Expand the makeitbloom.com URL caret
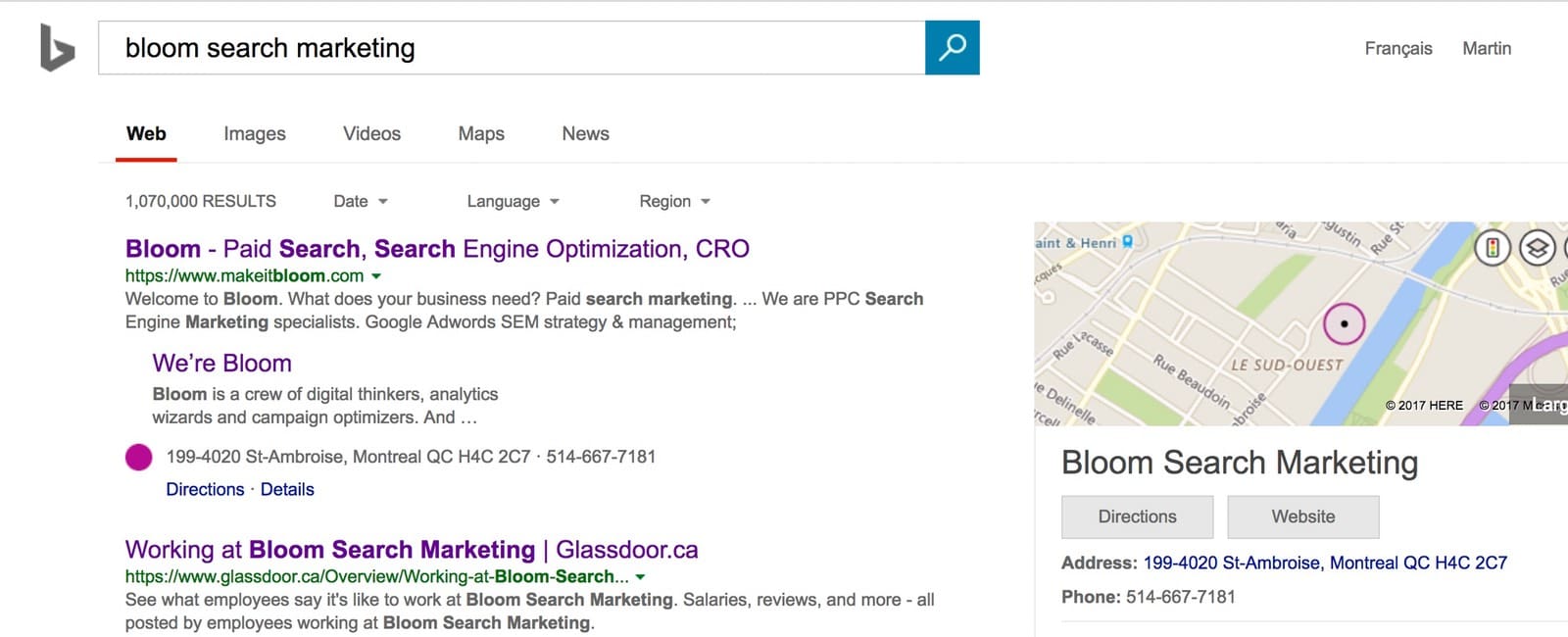The height and width of the screenshot is (637, 1568). click(x=376, y=276)
